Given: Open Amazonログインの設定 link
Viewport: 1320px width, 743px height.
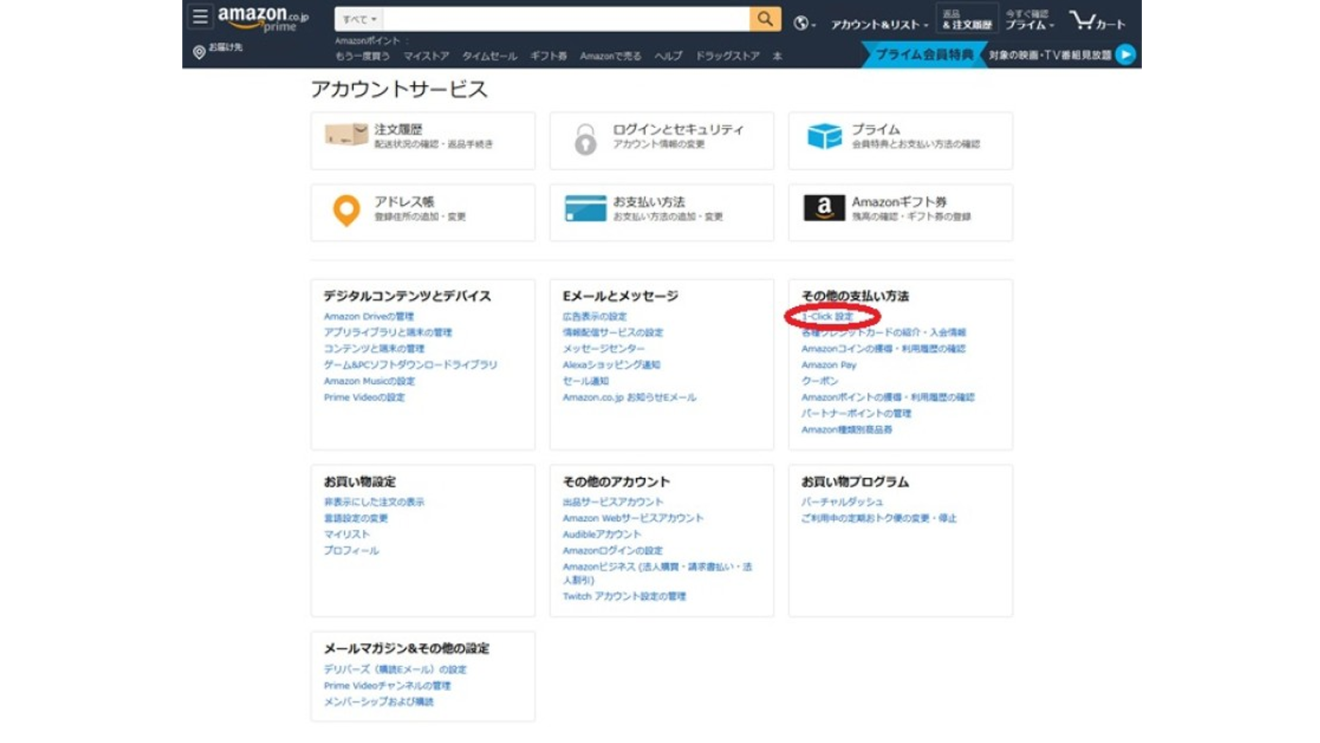Looking at the screenshot, I should point(613,550).
